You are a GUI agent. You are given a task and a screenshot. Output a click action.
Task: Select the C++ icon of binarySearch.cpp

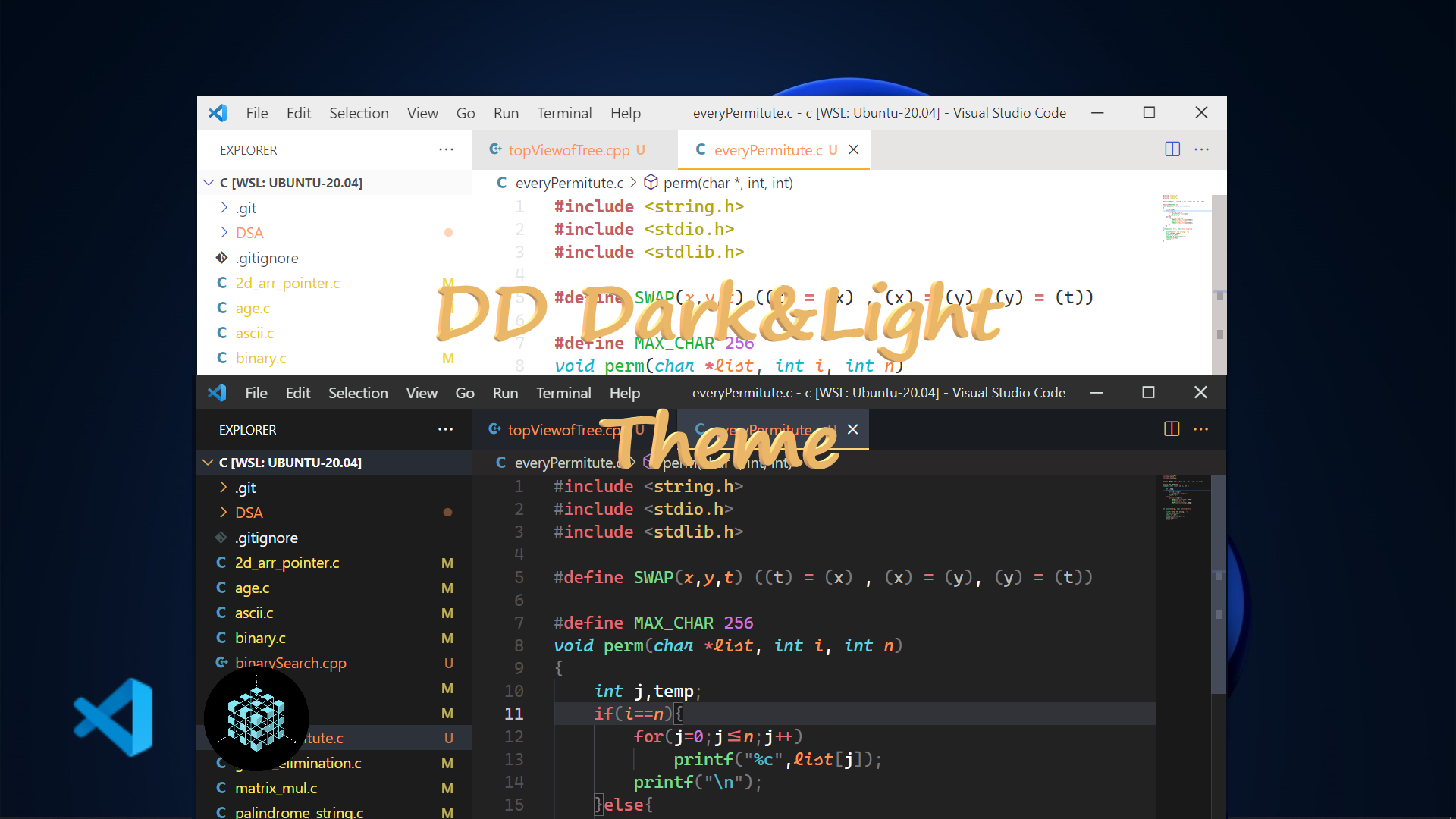pos(221,663)
